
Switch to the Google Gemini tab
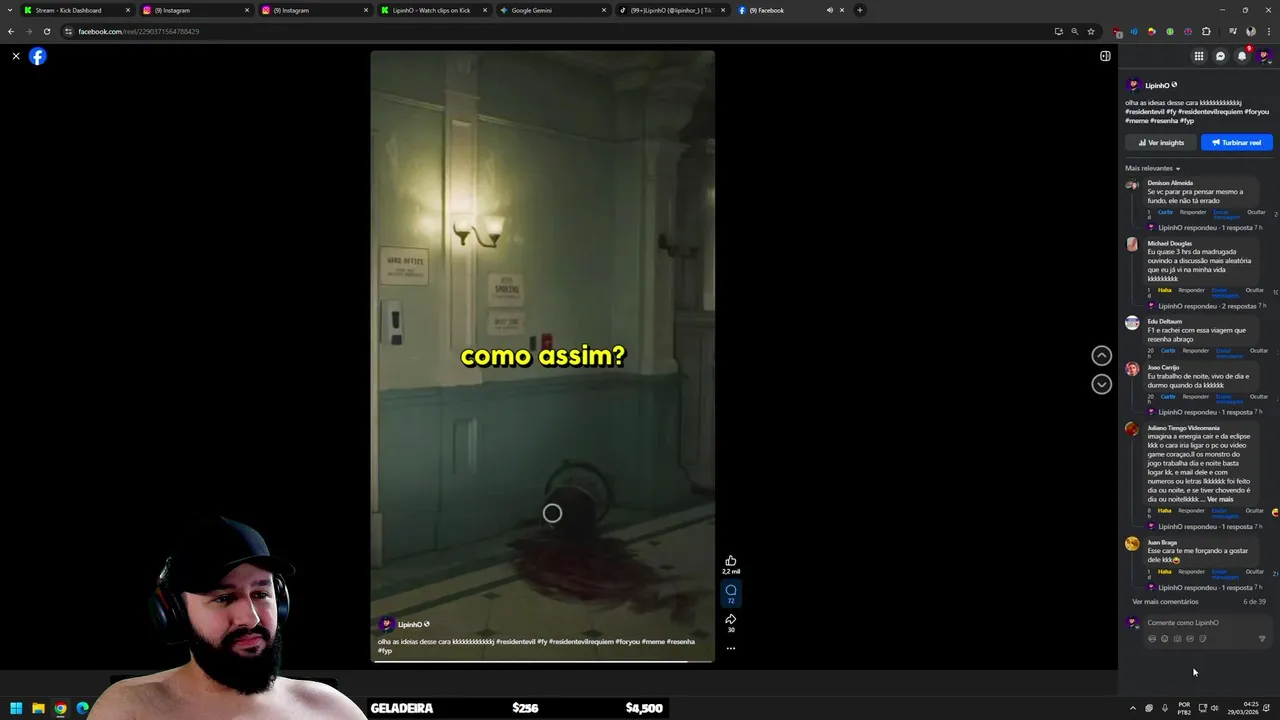(x=552, y=10)
